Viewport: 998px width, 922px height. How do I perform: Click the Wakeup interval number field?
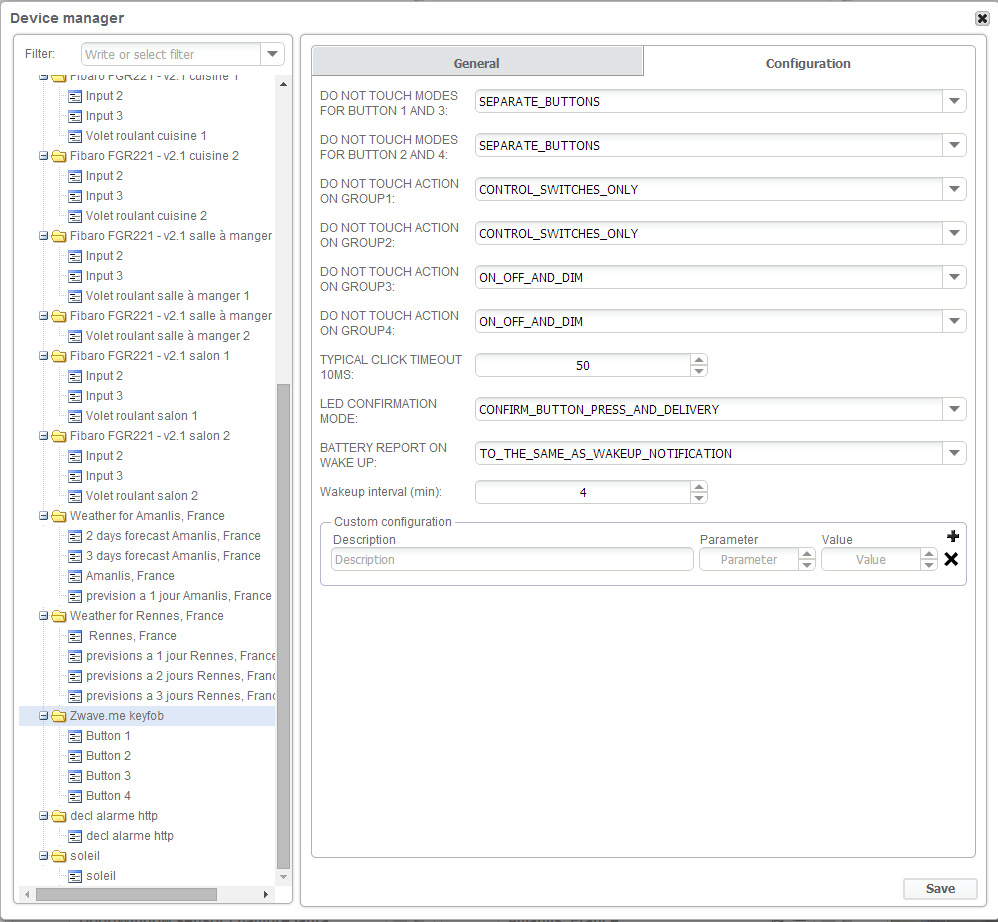583,492
